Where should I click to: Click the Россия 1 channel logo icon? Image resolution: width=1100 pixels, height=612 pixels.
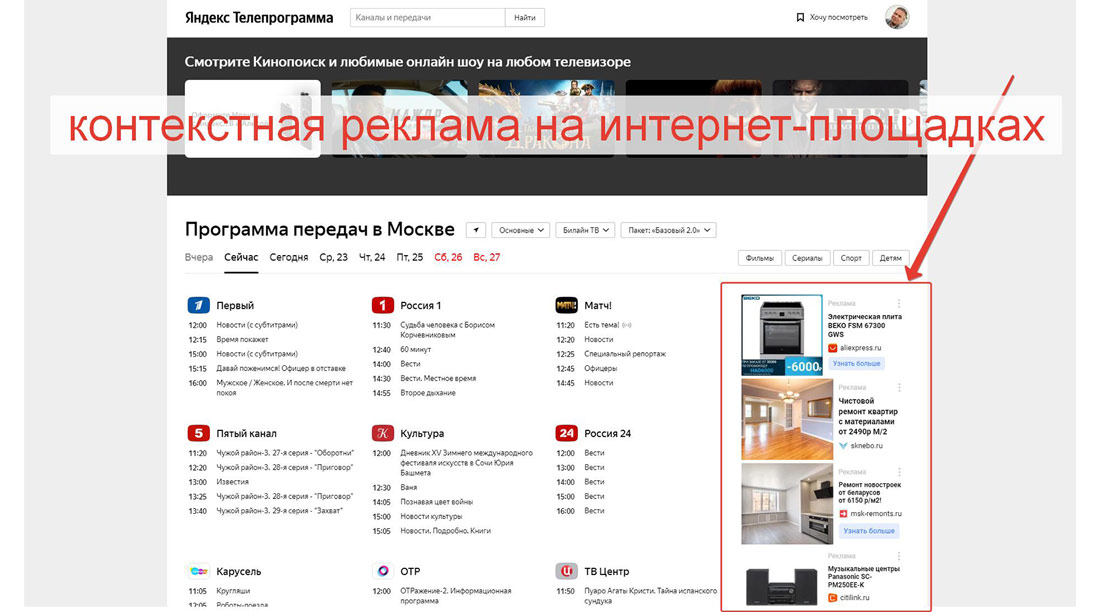pos(382,305)
